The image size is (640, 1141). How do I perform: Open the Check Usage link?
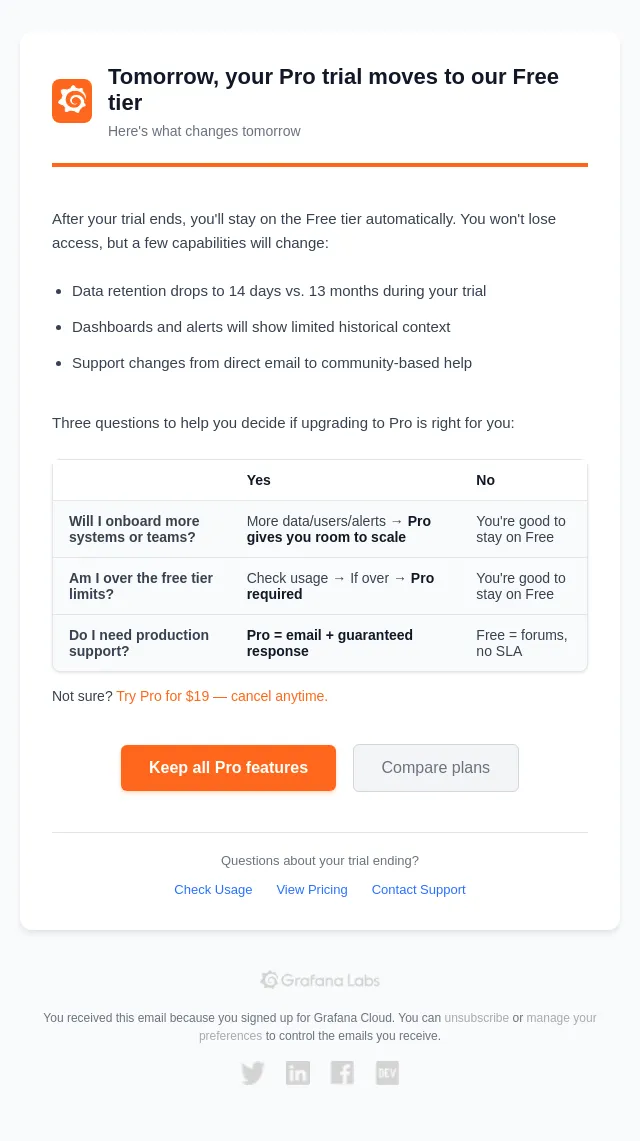[213, 889]
